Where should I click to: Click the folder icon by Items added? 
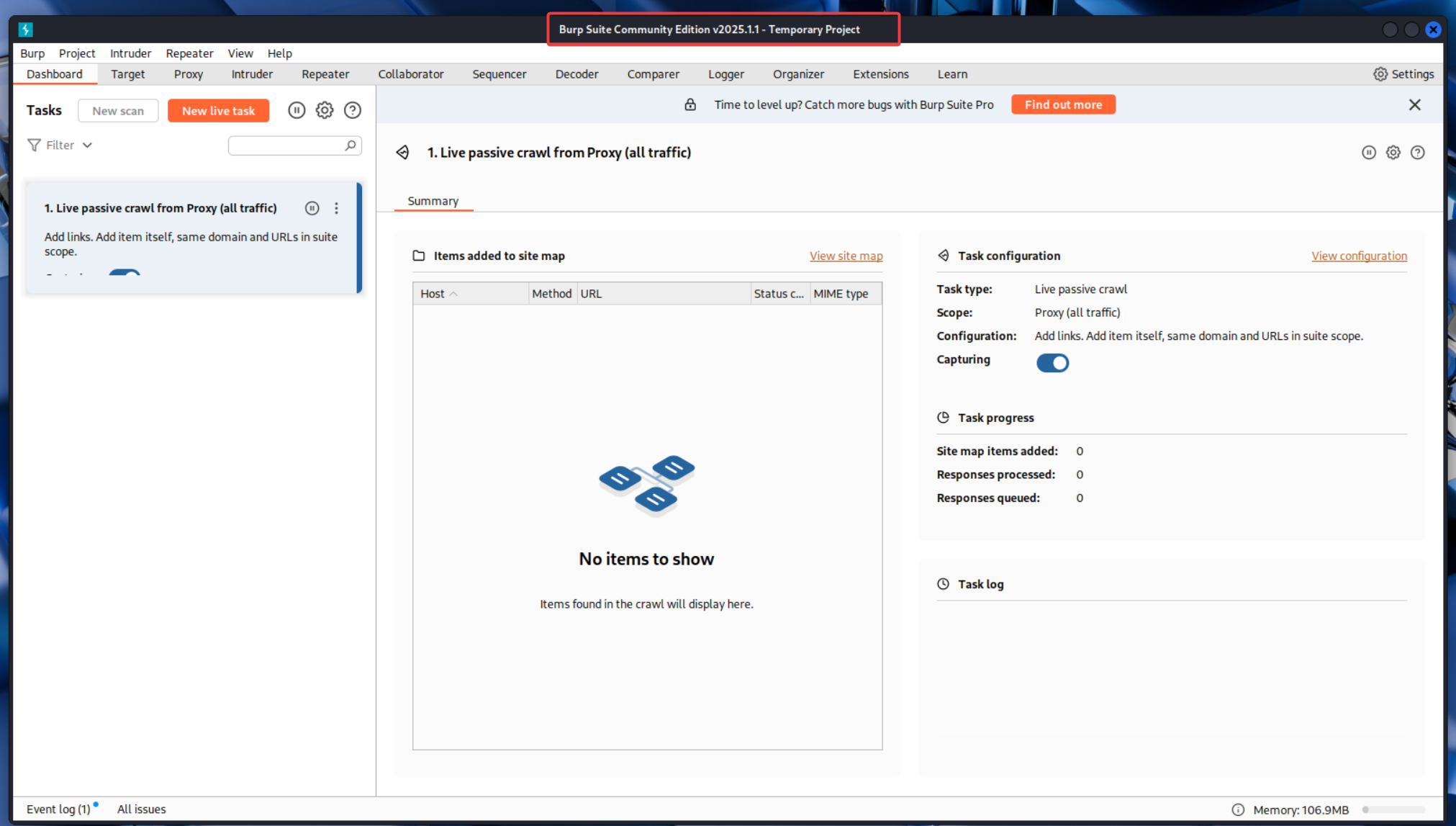(419, 256)
